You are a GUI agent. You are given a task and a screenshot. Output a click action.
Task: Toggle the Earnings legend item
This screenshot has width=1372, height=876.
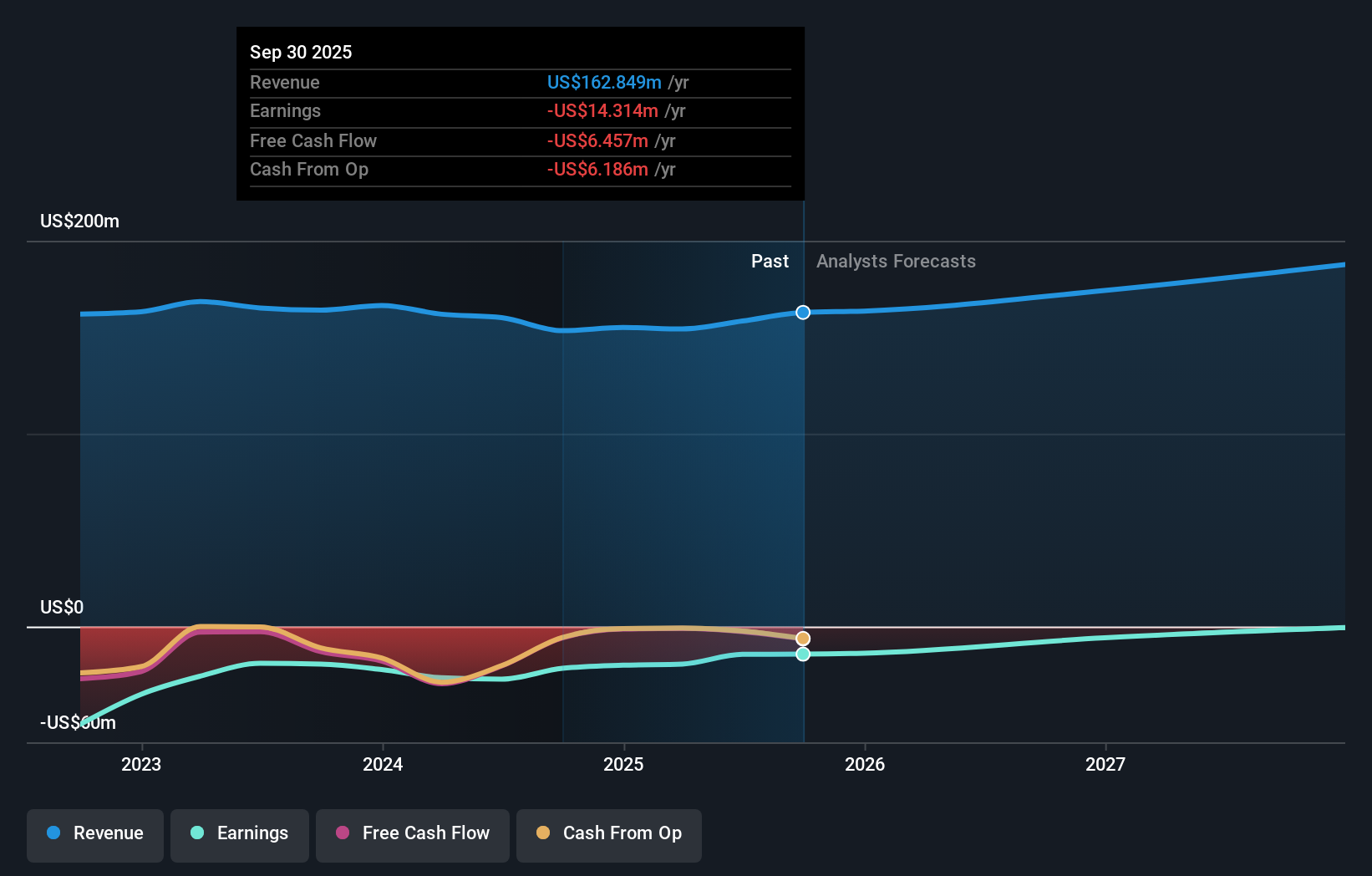[240, 834]
